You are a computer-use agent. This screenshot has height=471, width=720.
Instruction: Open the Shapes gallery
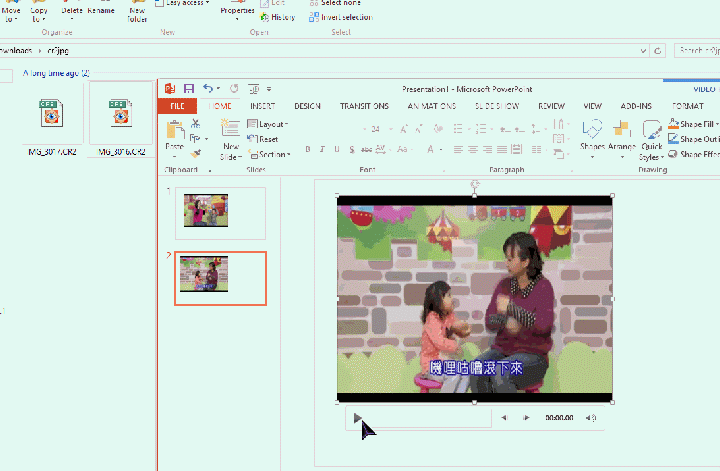click(x=592, y=139)
